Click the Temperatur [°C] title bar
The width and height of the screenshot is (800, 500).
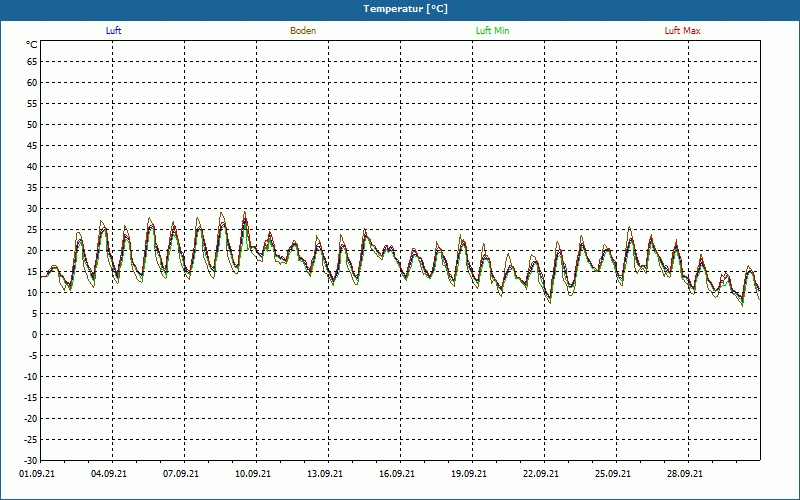coord(400,9)
